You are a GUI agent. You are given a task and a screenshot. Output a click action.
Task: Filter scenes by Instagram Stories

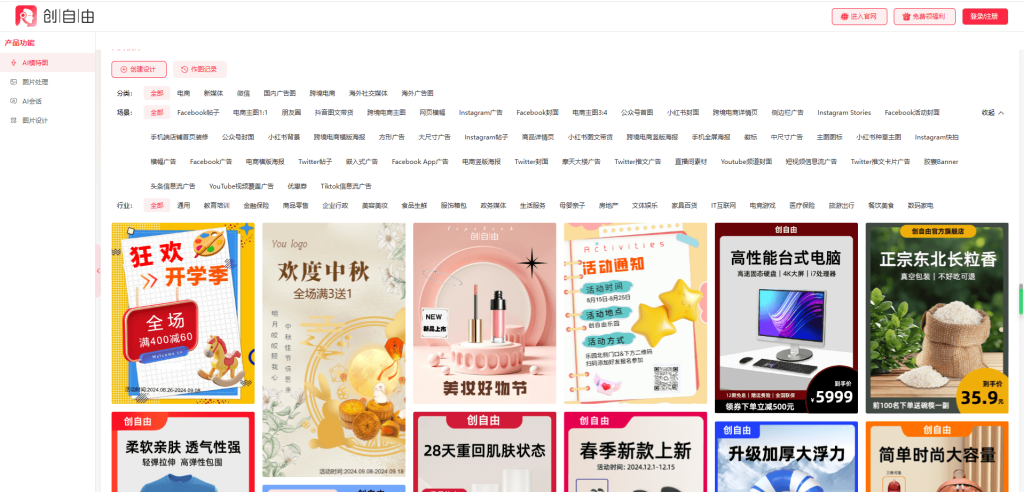[843, 113]
